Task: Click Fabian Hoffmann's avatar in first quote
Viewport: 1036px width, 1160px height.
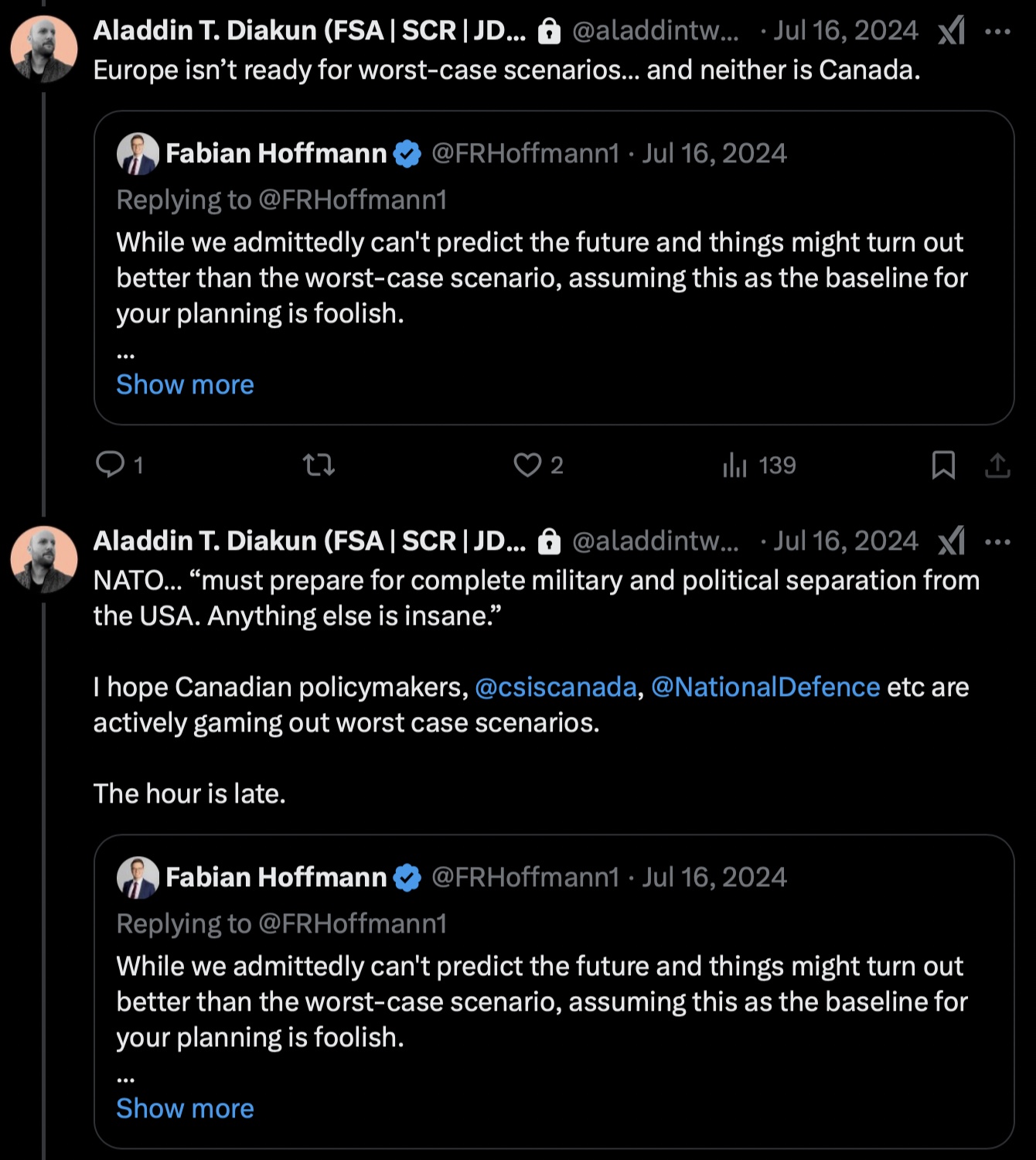Action: [138, 153]
